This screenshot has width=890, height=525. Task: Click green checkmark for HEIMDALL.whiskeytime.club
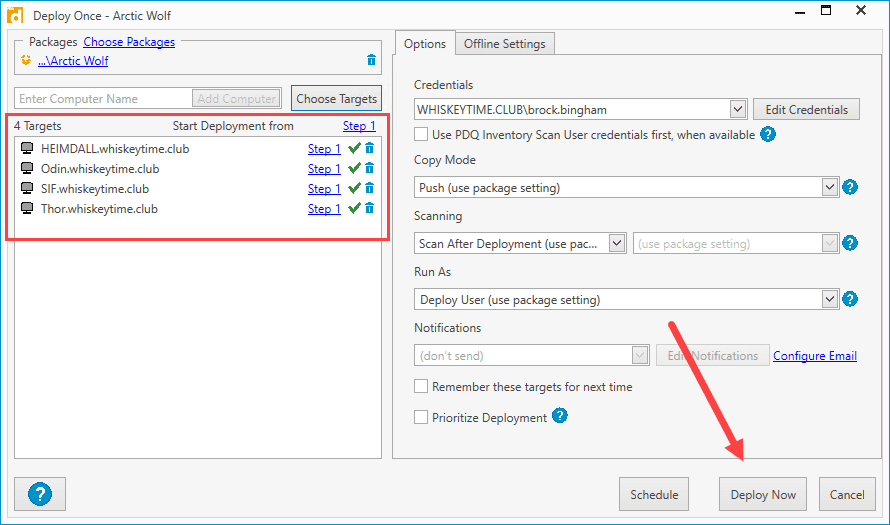pos(354,149)
